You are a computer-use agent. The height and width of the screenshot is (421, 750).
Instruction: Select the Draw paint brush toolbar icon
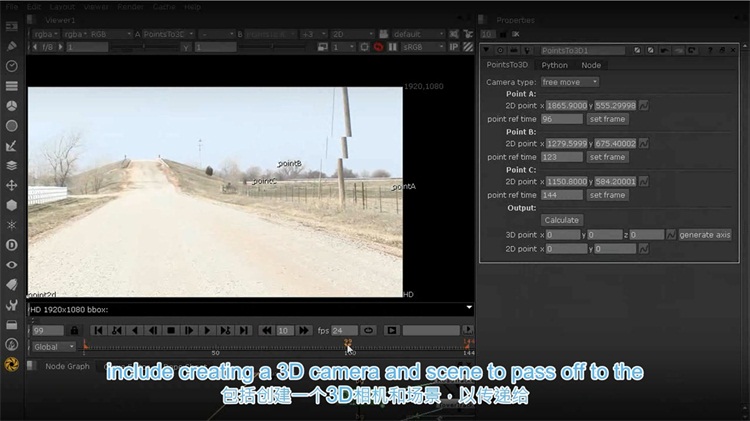[12, 46]
